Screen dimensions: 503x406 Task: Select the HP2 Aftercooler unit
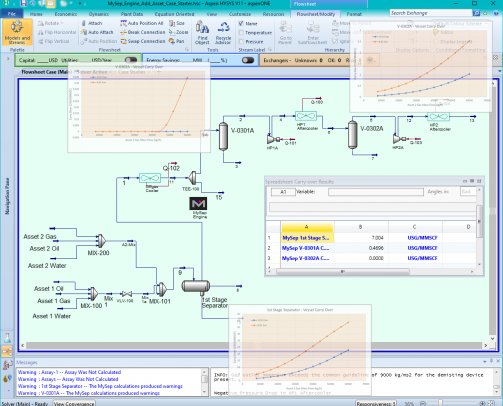pyautogui.click(x=438, y=117)
